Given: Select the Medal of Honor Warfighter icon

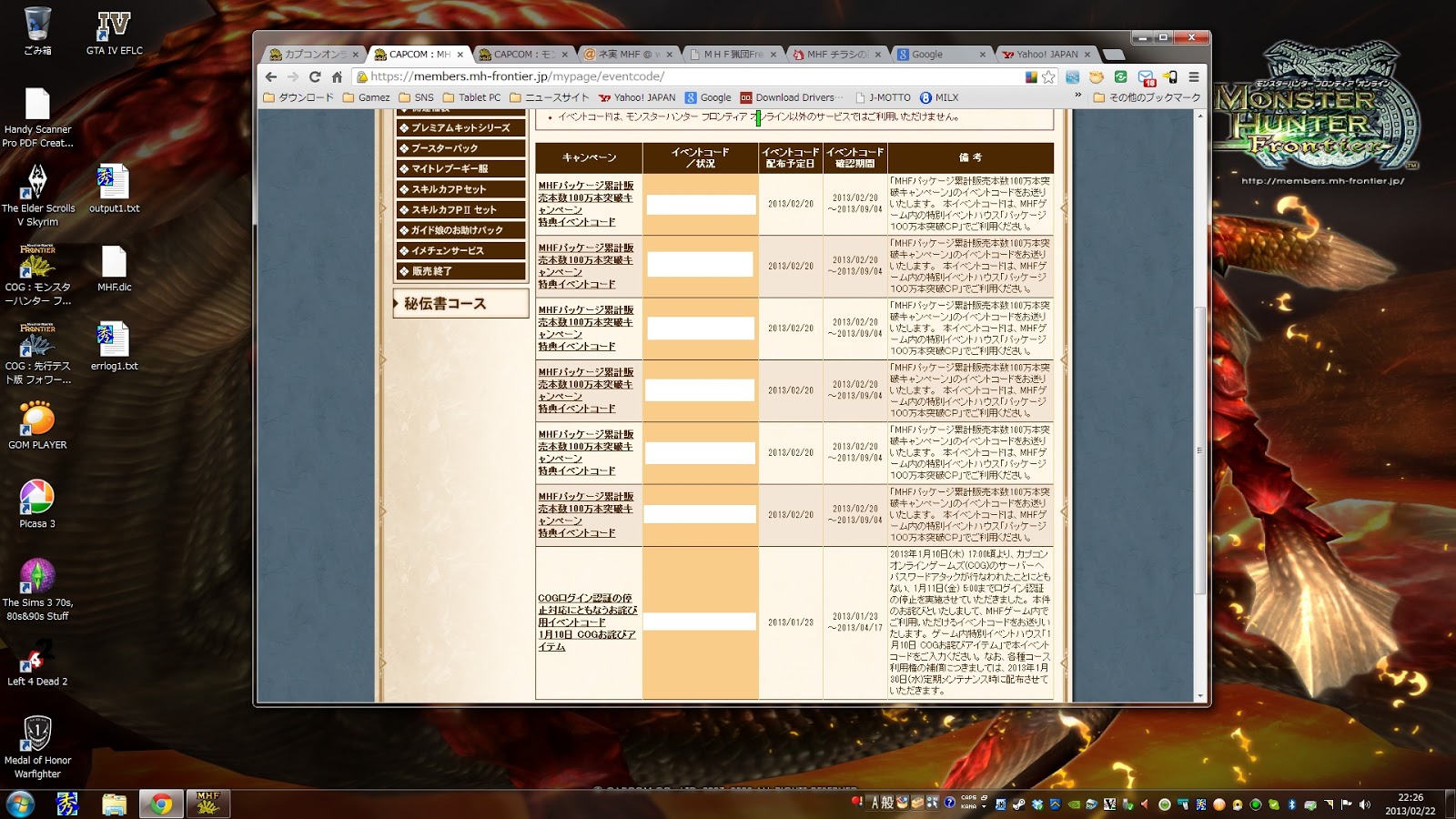Looking at the screenshot, I should (x=37, y=748).
